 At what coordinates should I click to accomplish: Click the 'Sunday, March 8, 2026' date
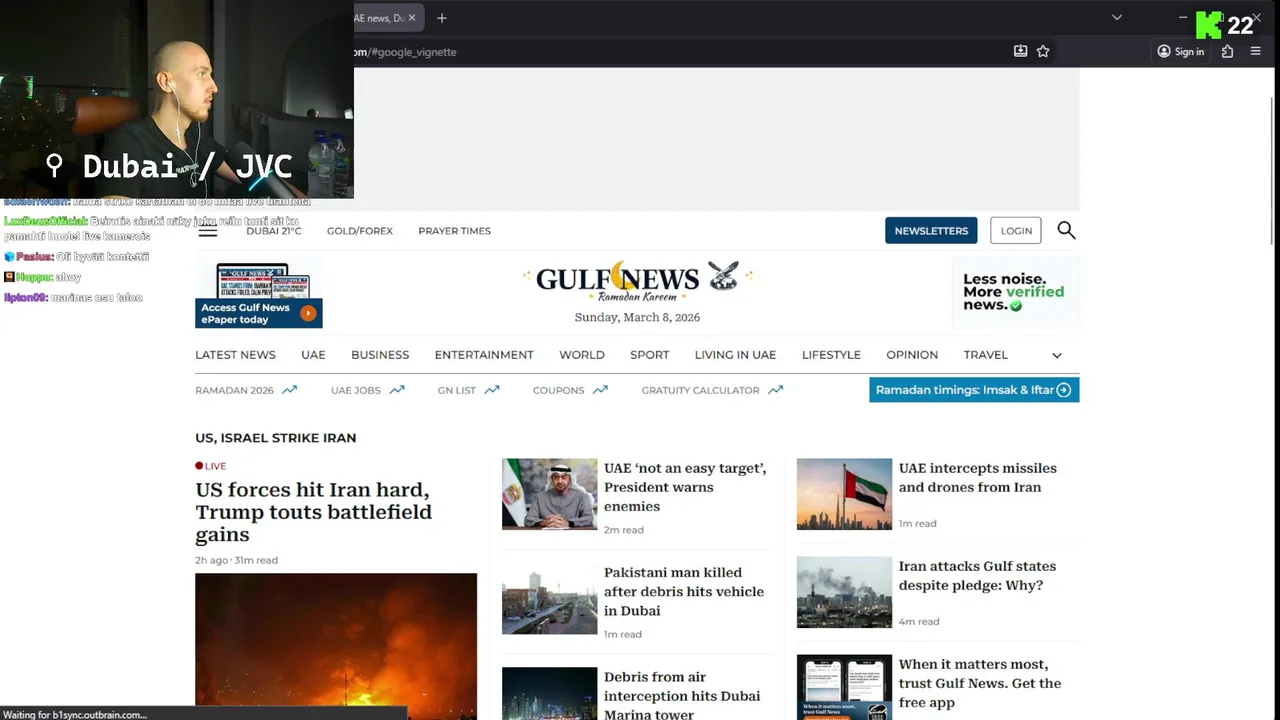[x=637, y=317]
